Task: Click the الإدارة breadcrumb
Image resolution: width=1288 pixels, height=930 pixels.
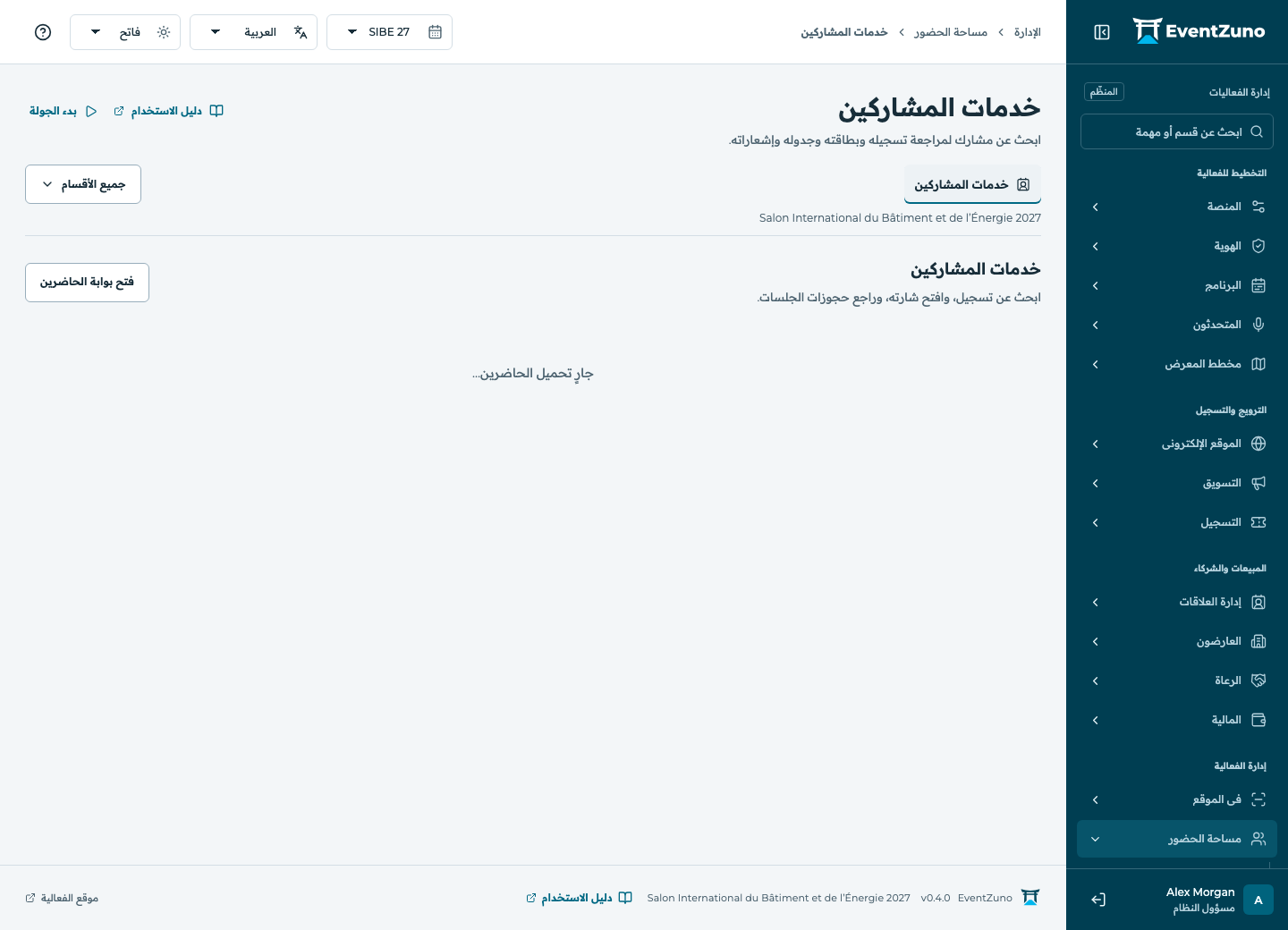Action: tap(1028, 32)
